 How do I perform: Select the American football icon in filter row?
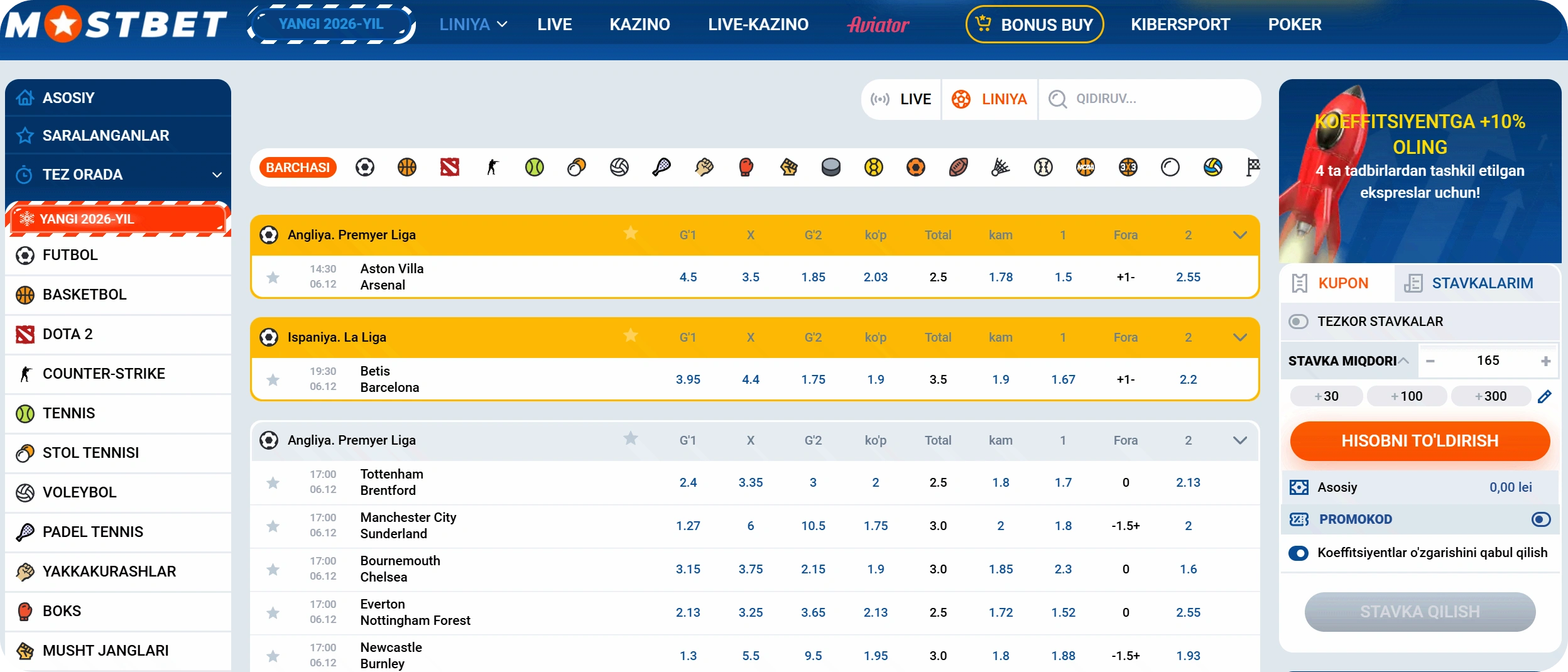pyautogui.click(x=959, y=167)
